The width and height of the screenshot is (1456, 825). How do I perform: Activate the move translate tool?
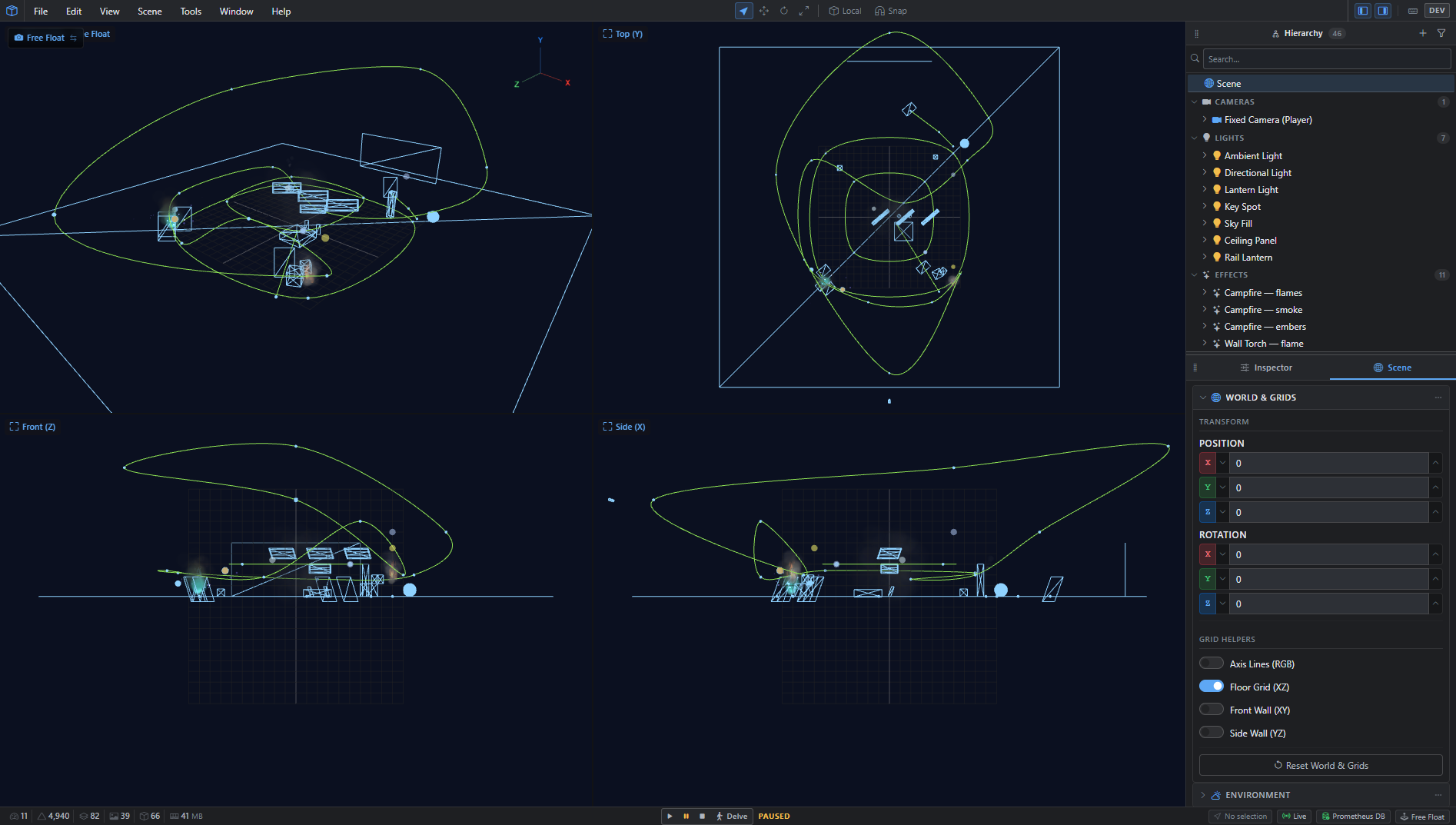(x=764, y=11)
